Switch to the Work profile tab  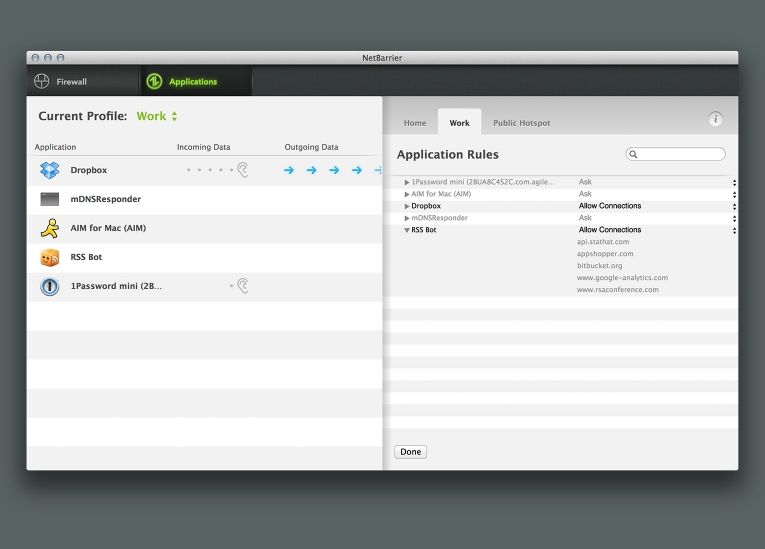tap(460, 122)
